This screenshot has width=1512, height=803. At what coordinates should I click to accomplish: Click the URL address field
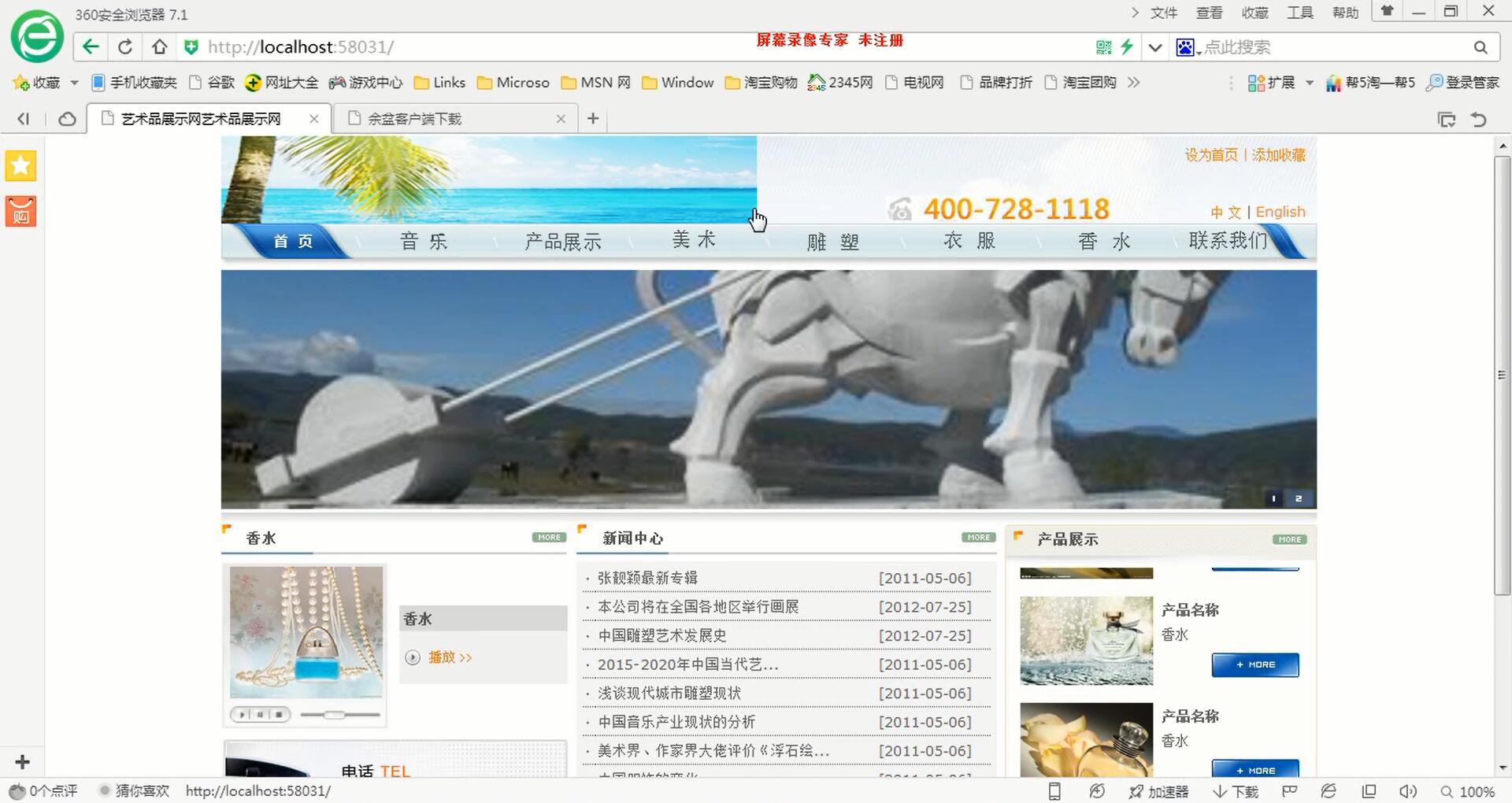point(646,47)
